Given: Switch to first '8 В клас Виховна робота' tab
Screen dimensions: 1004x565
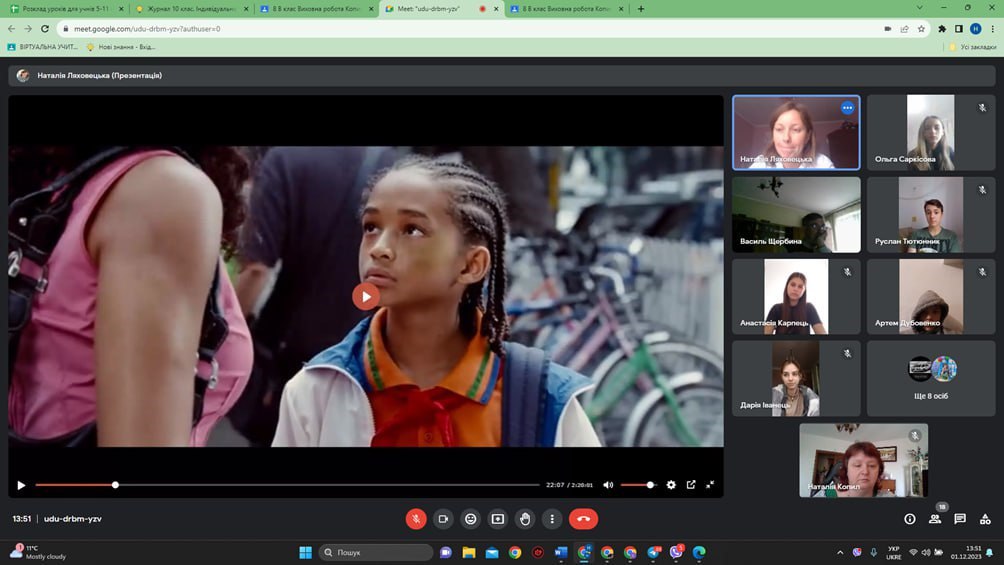Looking at the screenshot, I should tap(317, 9).
